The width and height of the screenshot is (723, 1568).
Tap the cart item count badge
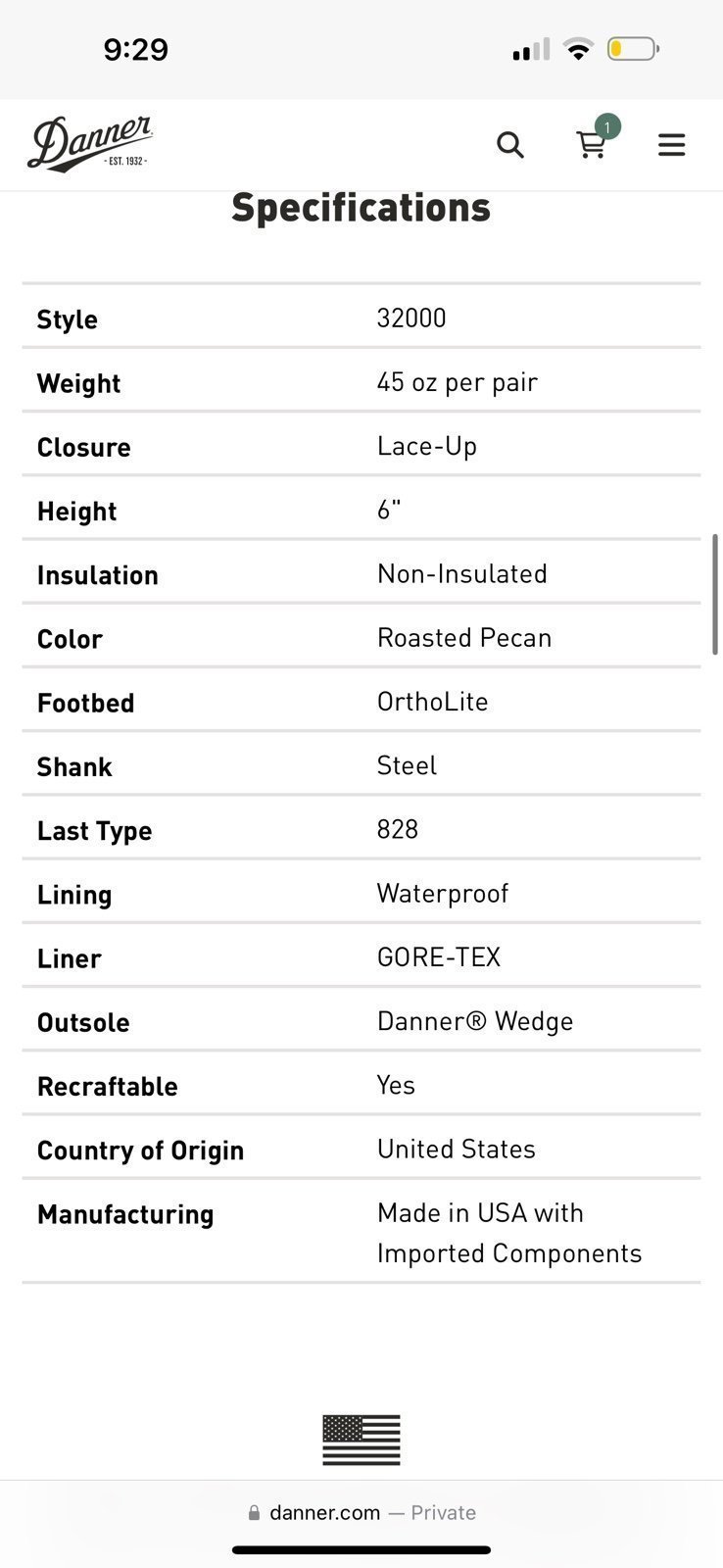tap(607, 126)
